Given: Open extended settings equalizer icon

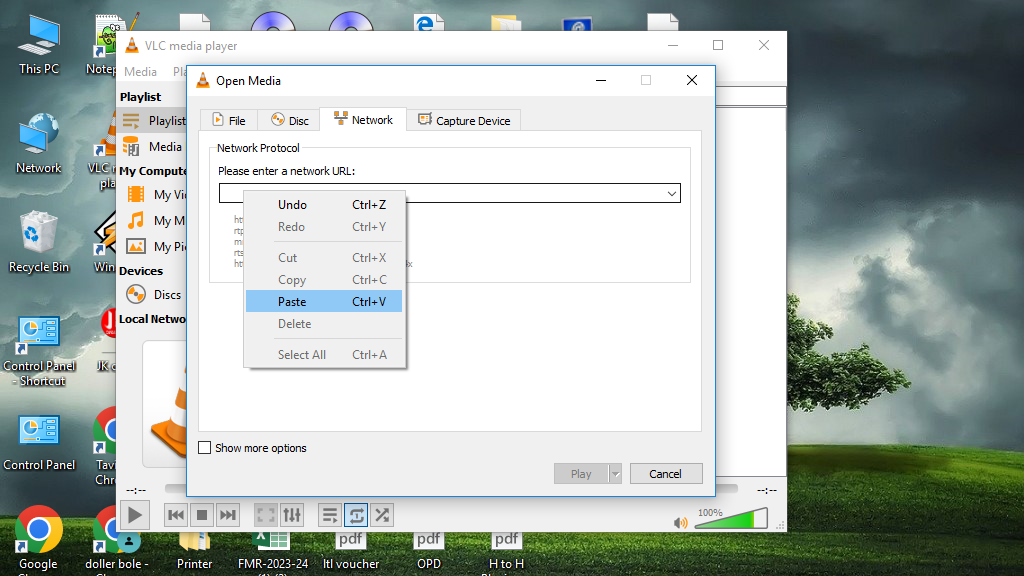Looking at the screenshot, I should pyautogui.click(x=292, y=515).
